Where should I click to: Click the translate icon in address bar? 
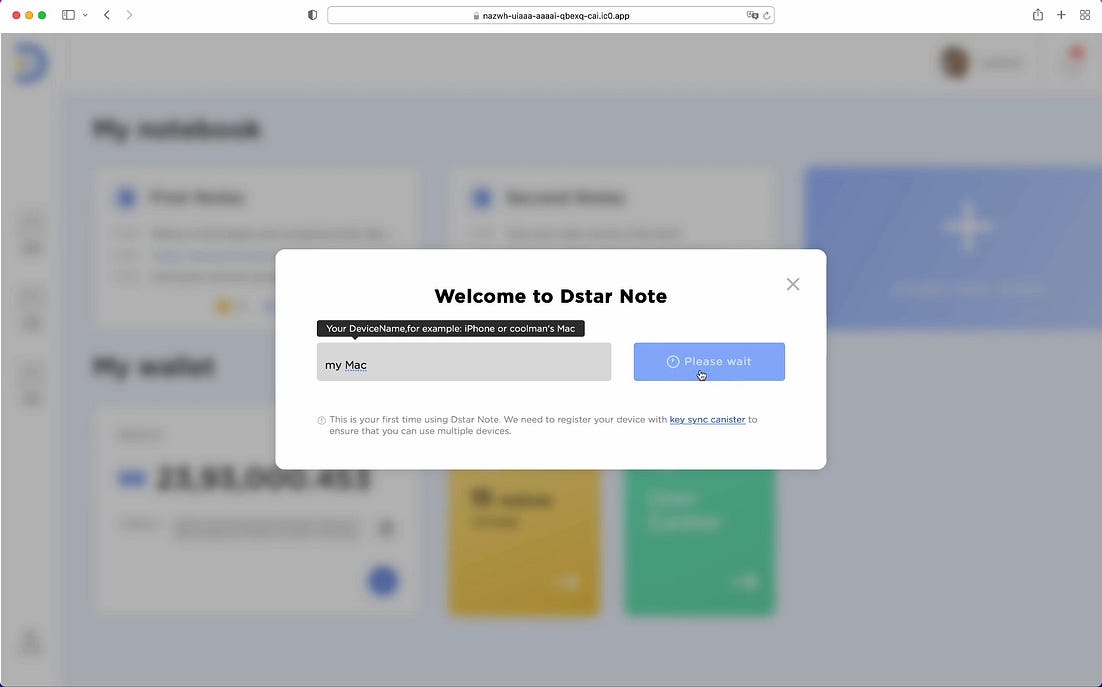(752, 15)
